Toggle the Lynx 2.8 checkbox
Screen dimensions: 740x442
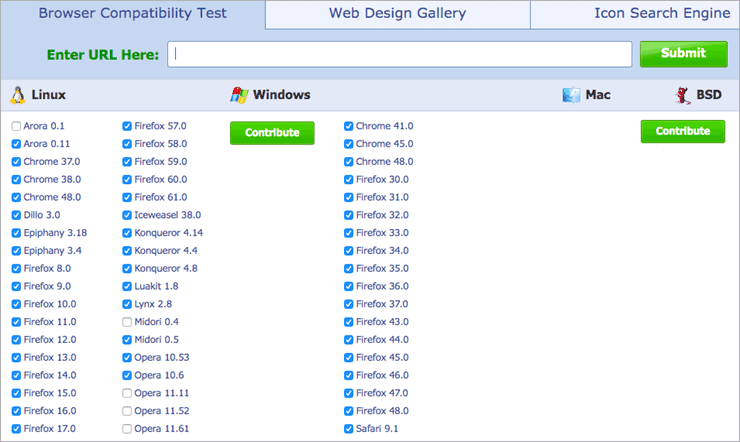pyautogui.click(x=127, y=304)
